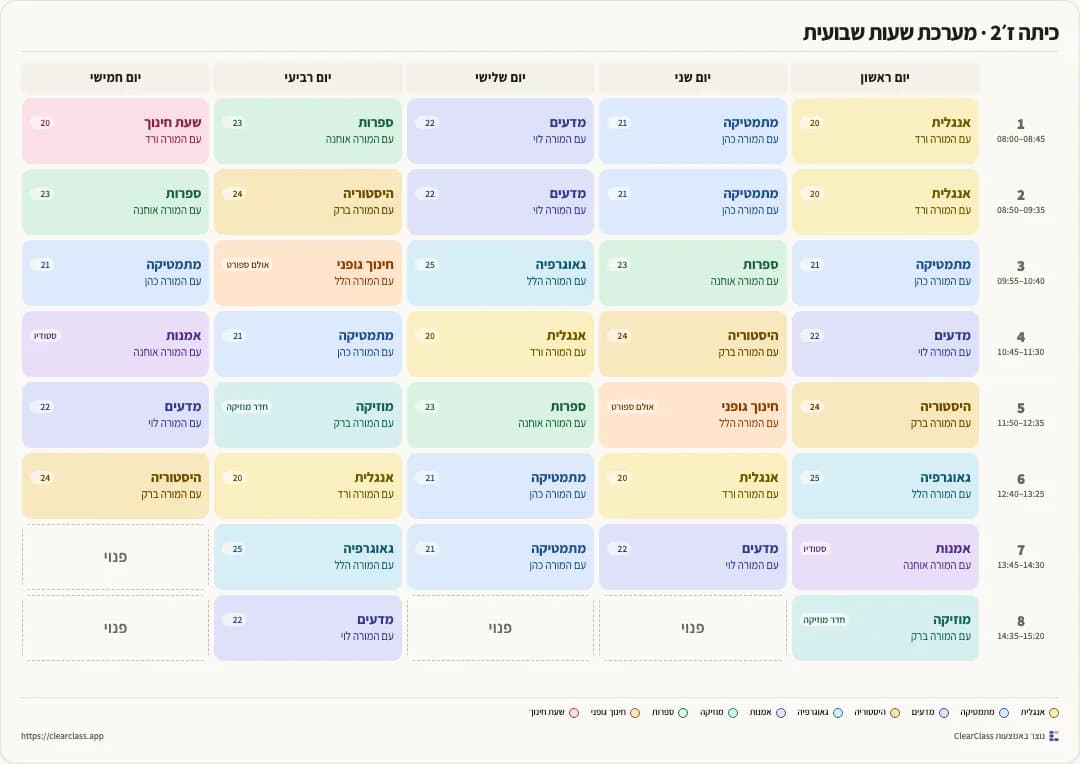
Task: Select the מתמטיקה legend color circle
Action: [x=1004, y=713]
